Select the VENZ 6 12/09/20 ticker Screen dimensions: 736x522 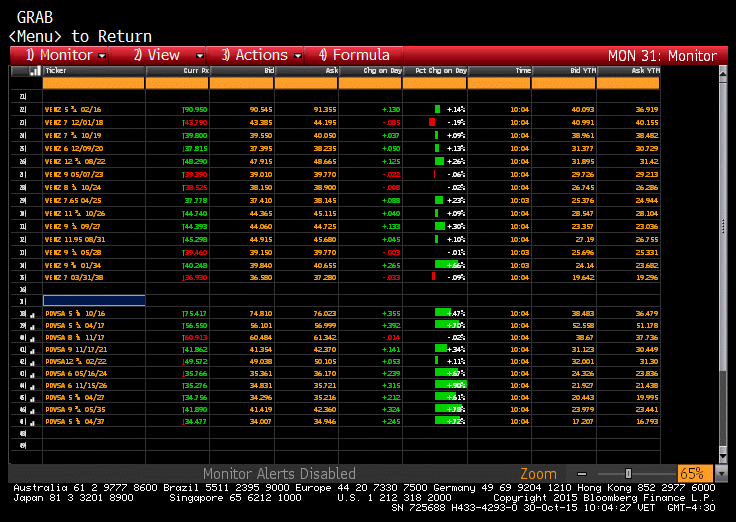pos(74,149)
